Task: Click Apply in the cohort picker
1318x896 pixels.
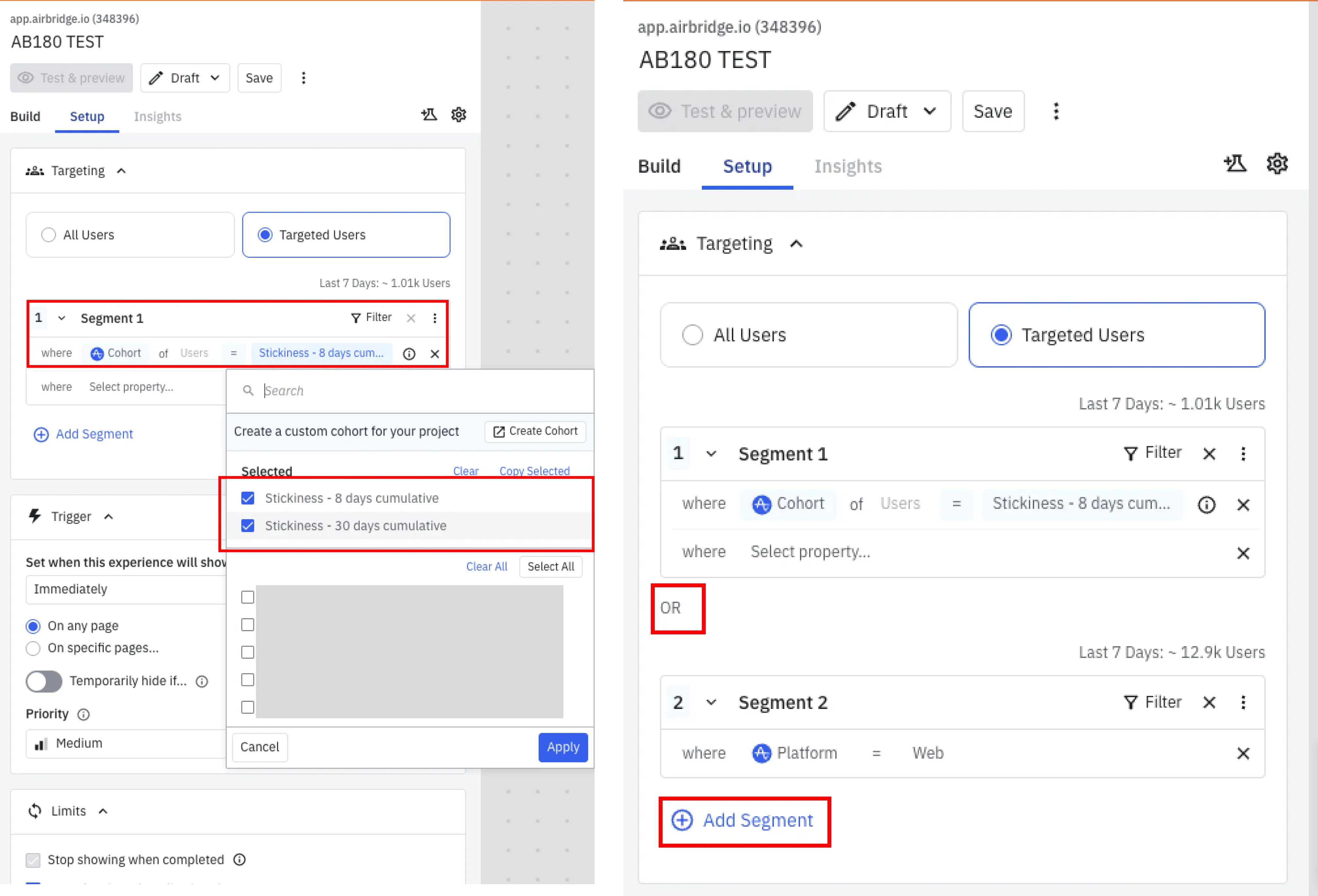Action: pyautogui.click(x=563, y=748)
